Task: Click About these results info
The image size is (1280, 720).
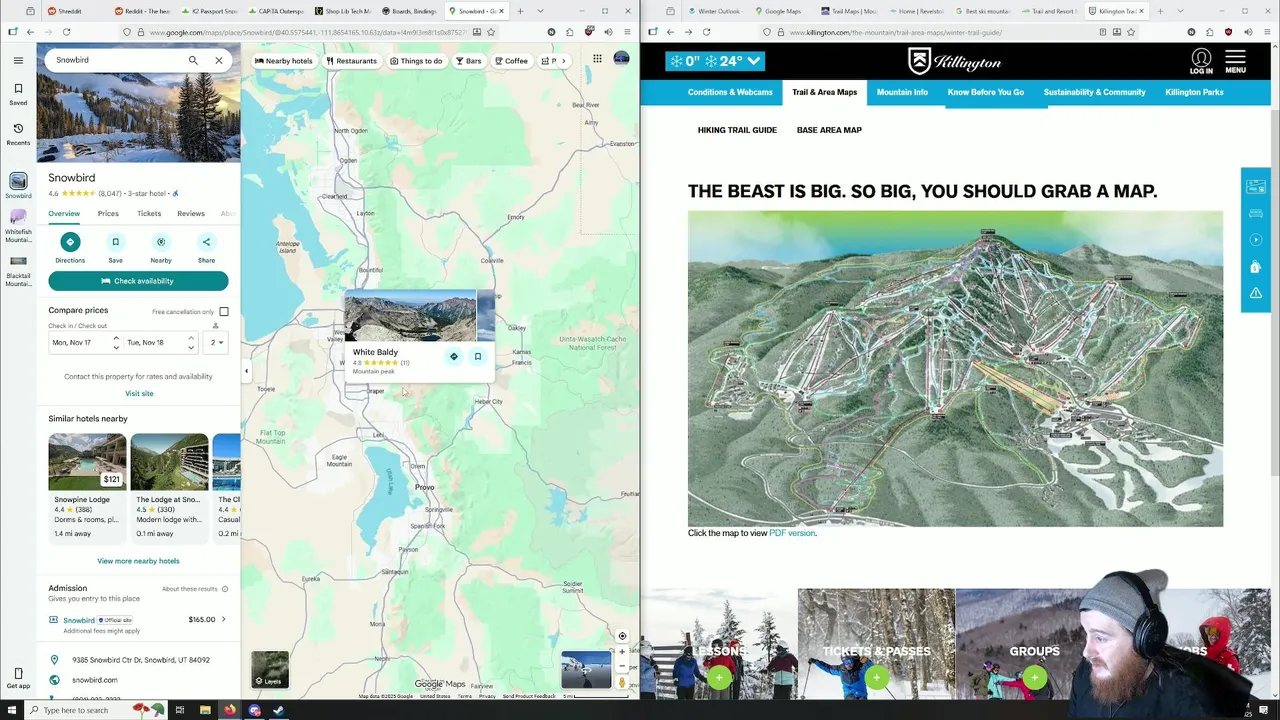Action: coord(195,589)
